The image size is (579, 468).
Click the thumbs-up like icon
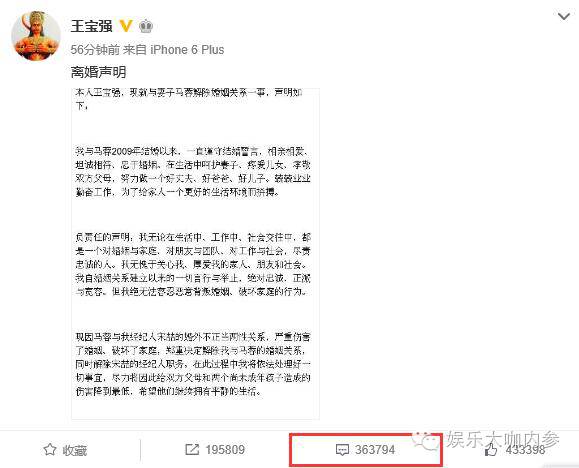point(491,449)
